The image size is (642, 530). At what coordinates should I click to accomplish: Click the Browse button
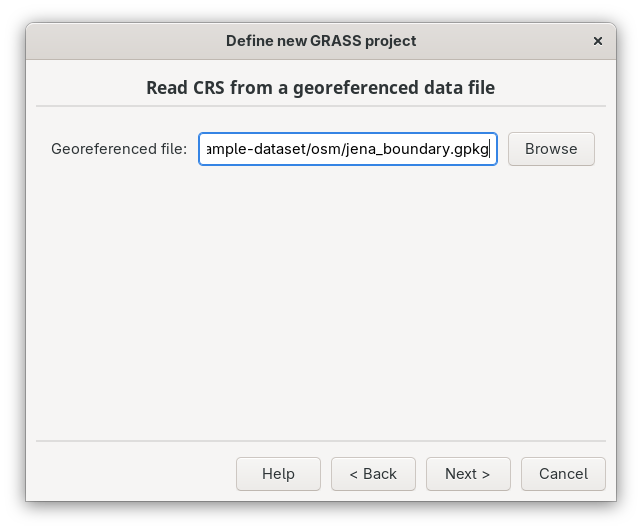[x=551, y=149]
